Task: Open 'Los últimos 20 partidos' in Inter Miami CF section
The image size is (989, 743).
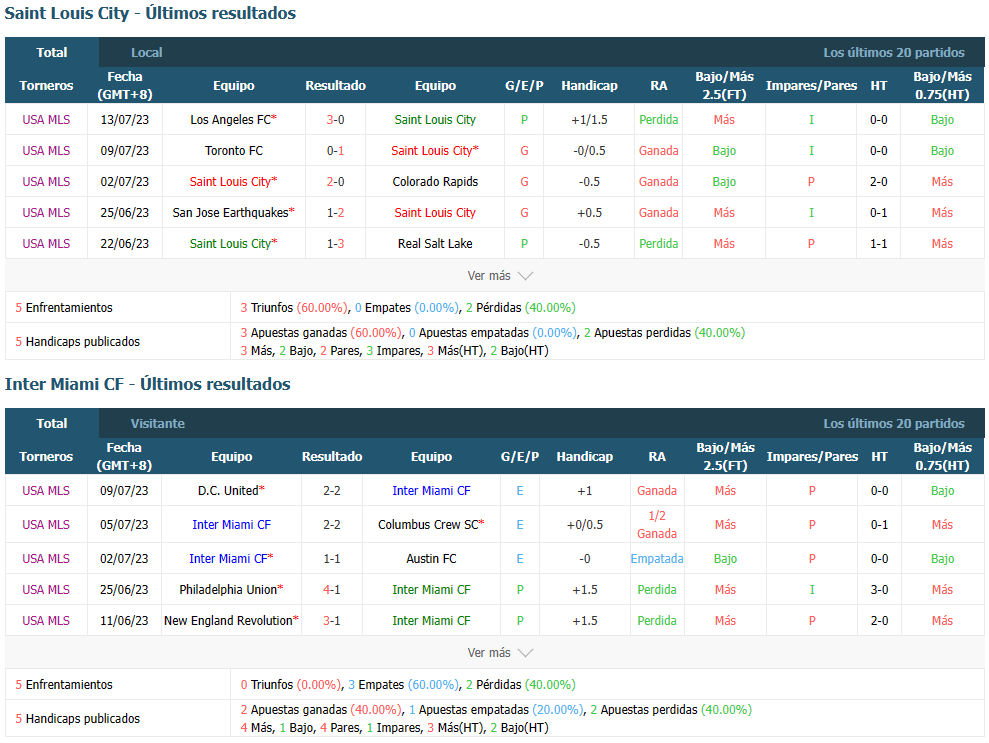Action: (894, 423)
